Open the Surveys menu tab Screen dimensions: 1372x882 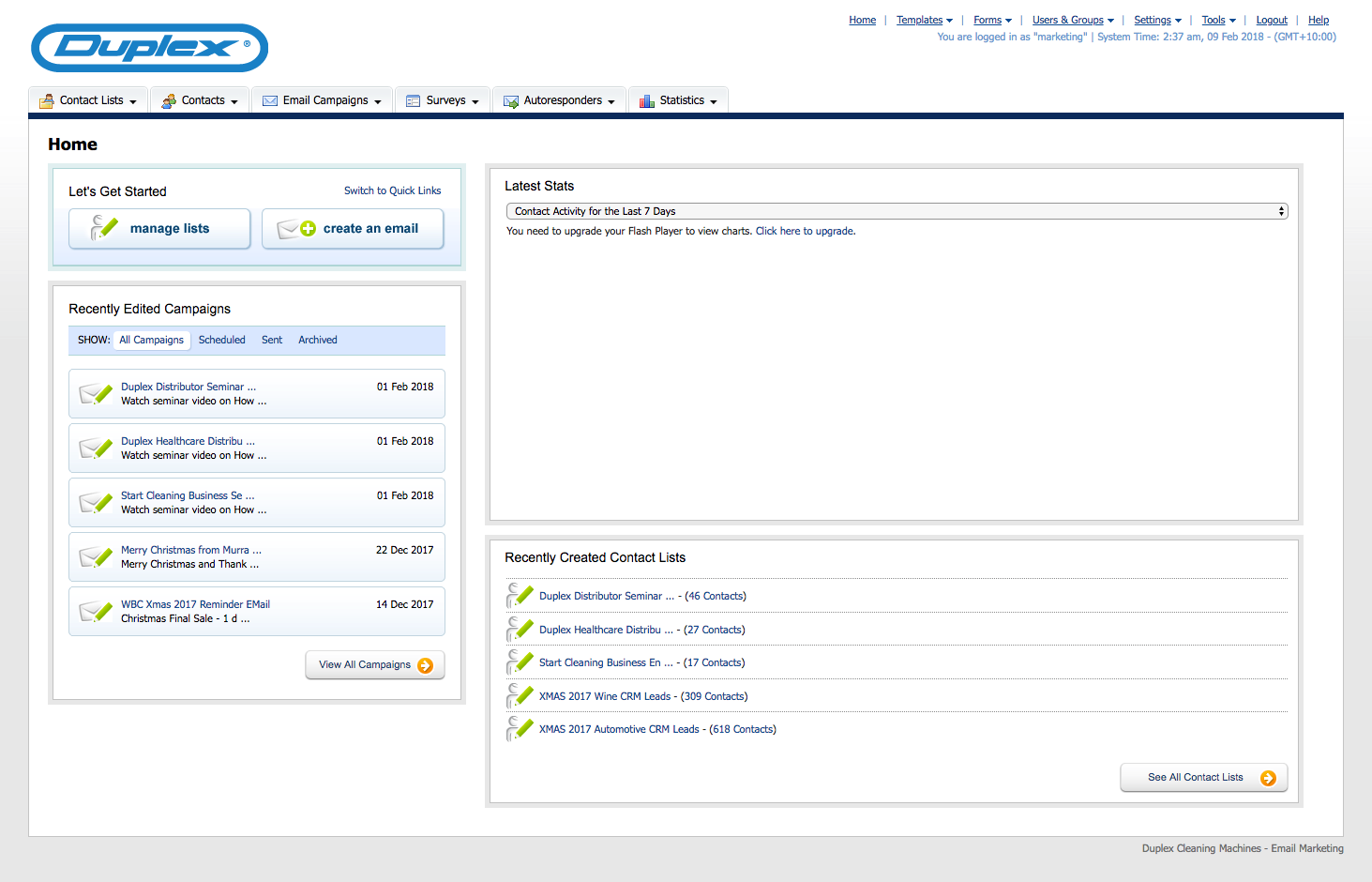(x=443, y=100)
